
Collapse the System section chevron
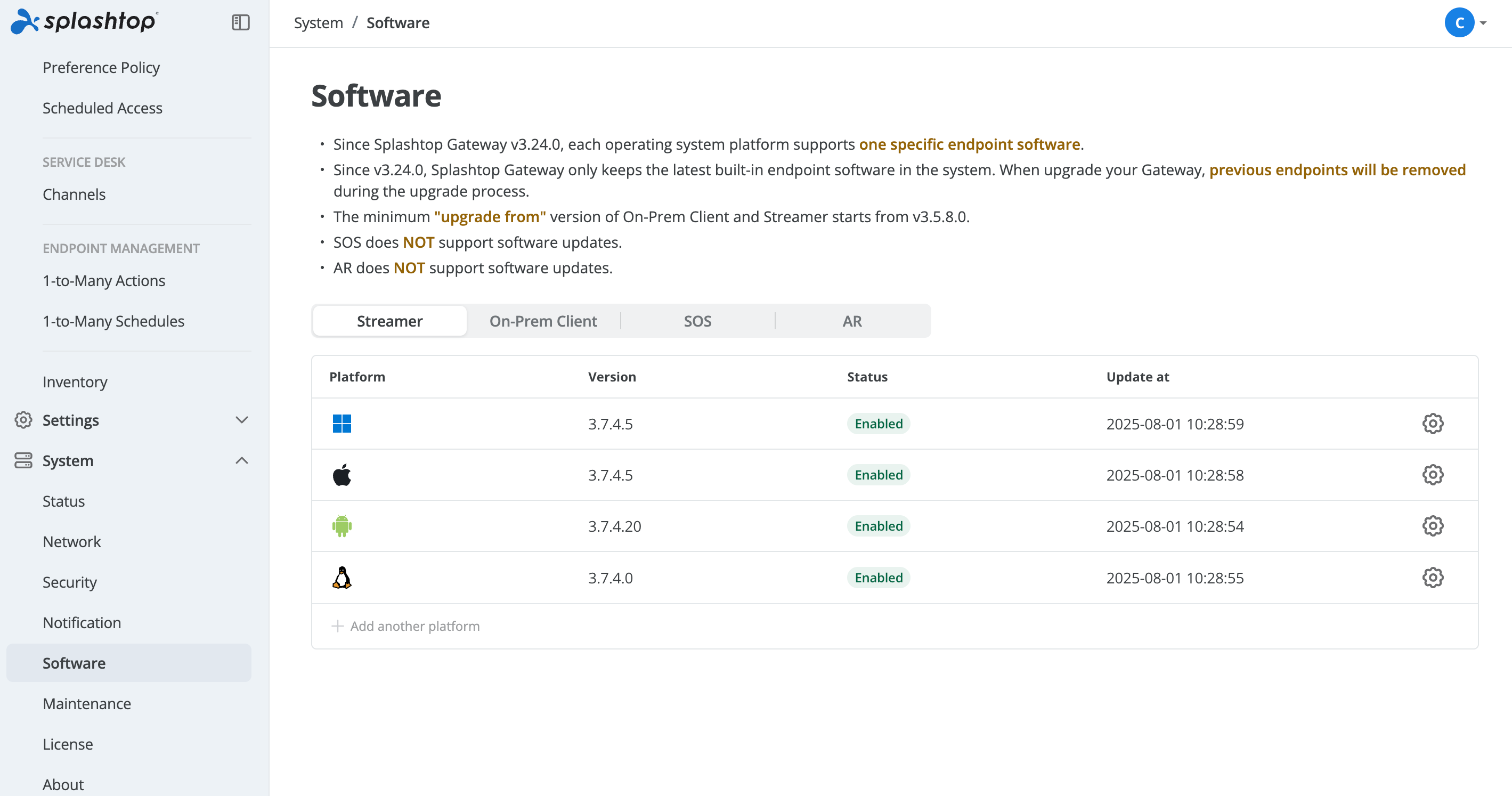242,461
